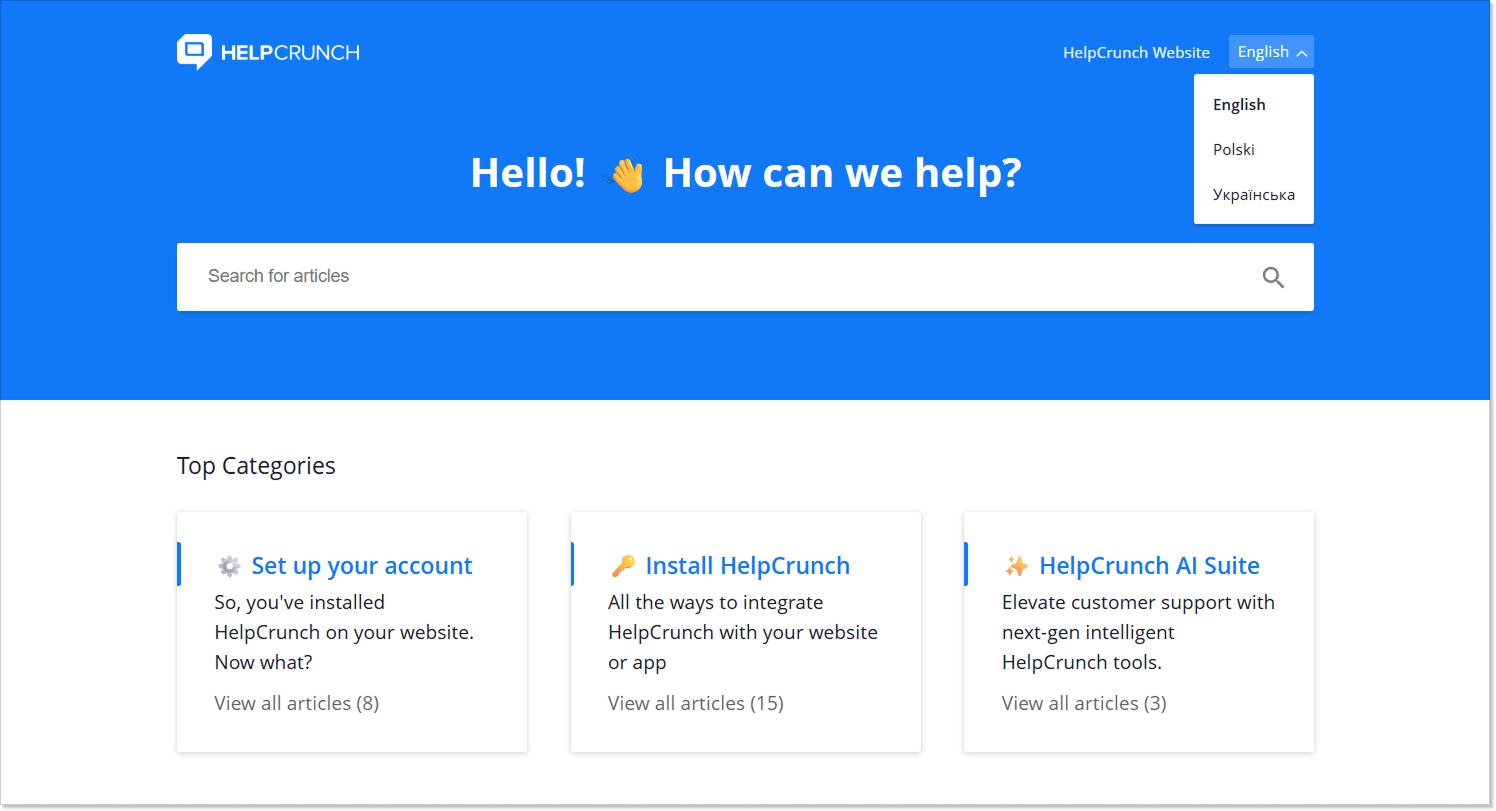The height and width of the screenshot is (811, 1496).
Task: Click the HelpCrunch speech bubble logo icon
Action: click(193, 51)
